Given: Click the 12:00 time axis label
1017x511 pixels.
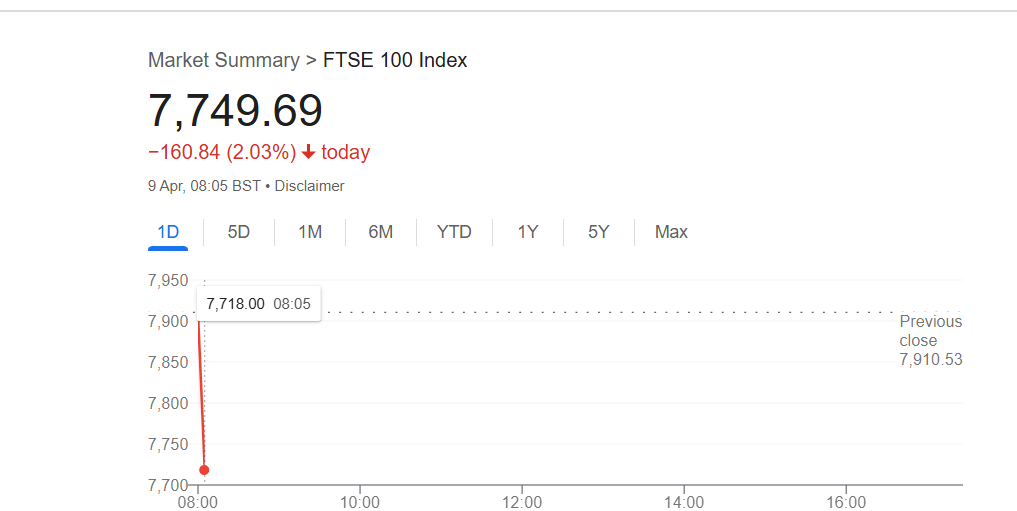Looking at the screenshot, I should (x=522, y=503).
